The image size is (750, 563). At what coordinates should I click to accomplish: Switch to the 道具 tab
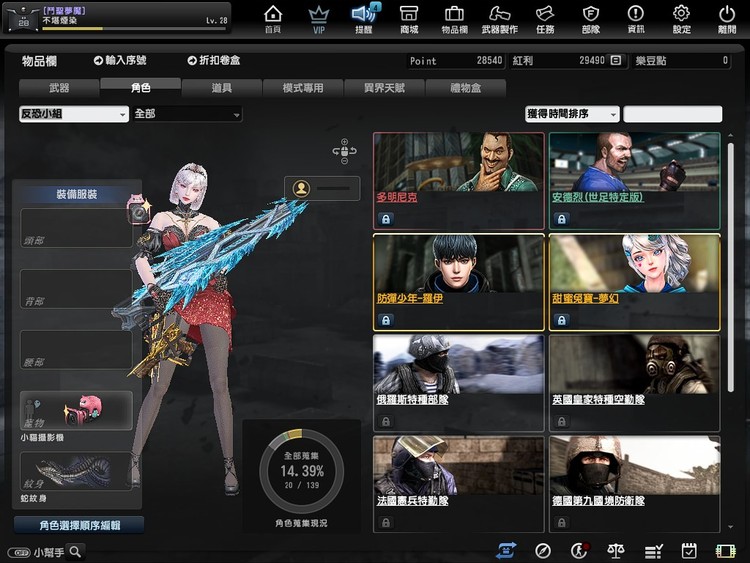pyautogui.click(x=222, y=88)
